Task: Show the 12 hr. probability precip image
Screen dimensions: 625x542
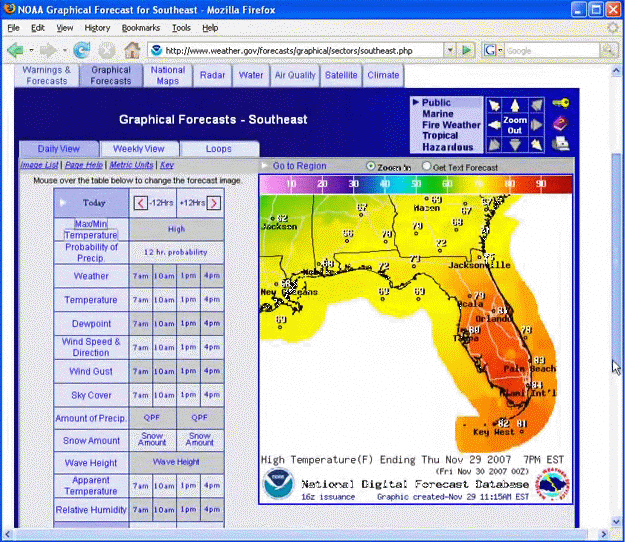Action: [176, 252]
